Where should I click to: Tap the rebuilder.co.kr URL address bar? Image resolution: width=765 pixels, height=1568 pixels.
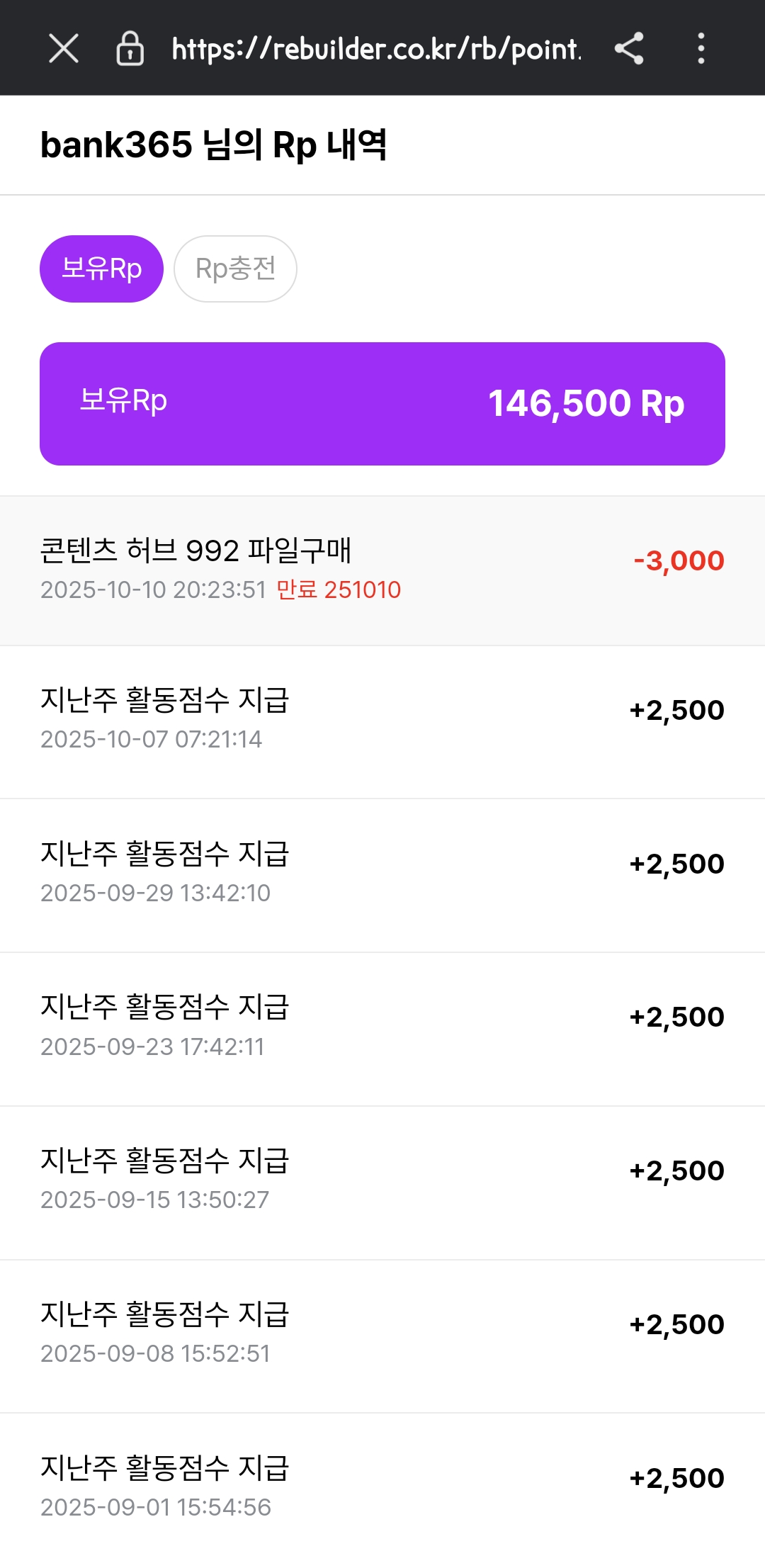coord(375,49)
